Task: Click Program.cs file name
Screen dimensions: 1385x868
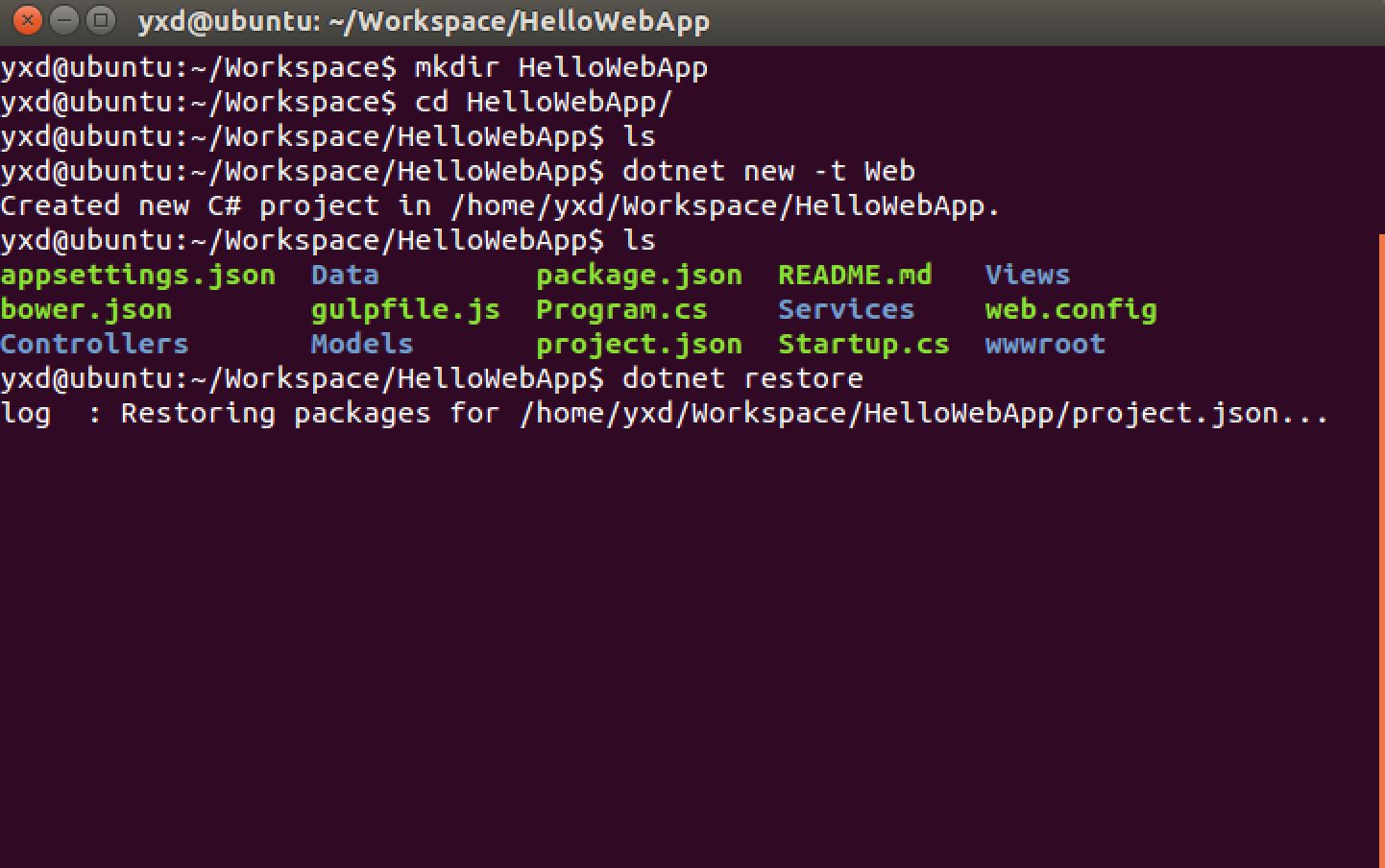Action: tap(621, 310)
